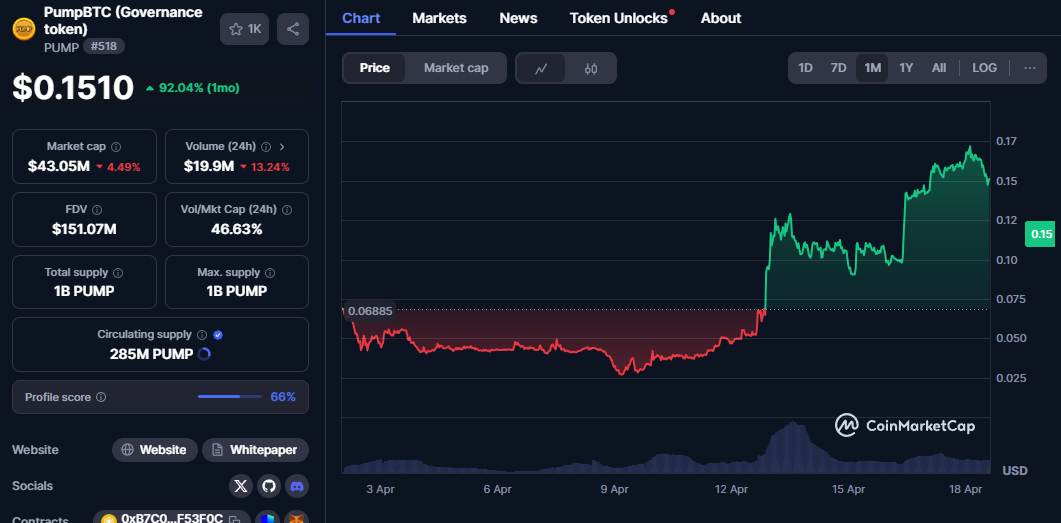This screenshot has width=1061, height=523.
Task: Click the $19.9M volume value
Action: pyautogui.click(x=208, y=166)
